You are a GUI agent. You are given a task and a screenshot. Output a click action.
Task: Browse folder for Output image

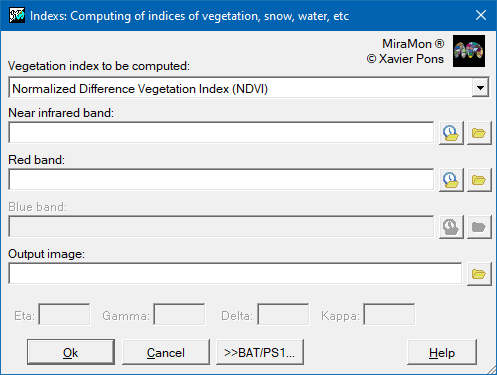(479, 274)
